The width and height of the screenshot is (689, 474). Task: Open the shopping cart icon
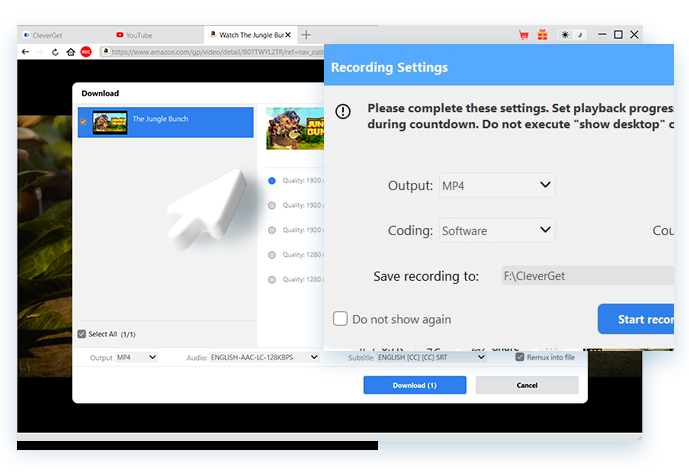[x=523, y=35]
